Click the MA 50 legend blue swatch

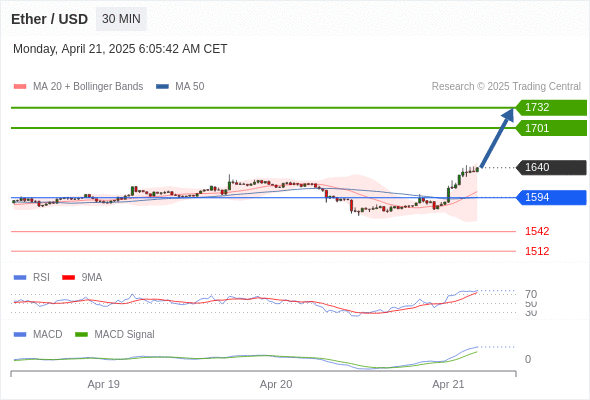tap(162, 87)
